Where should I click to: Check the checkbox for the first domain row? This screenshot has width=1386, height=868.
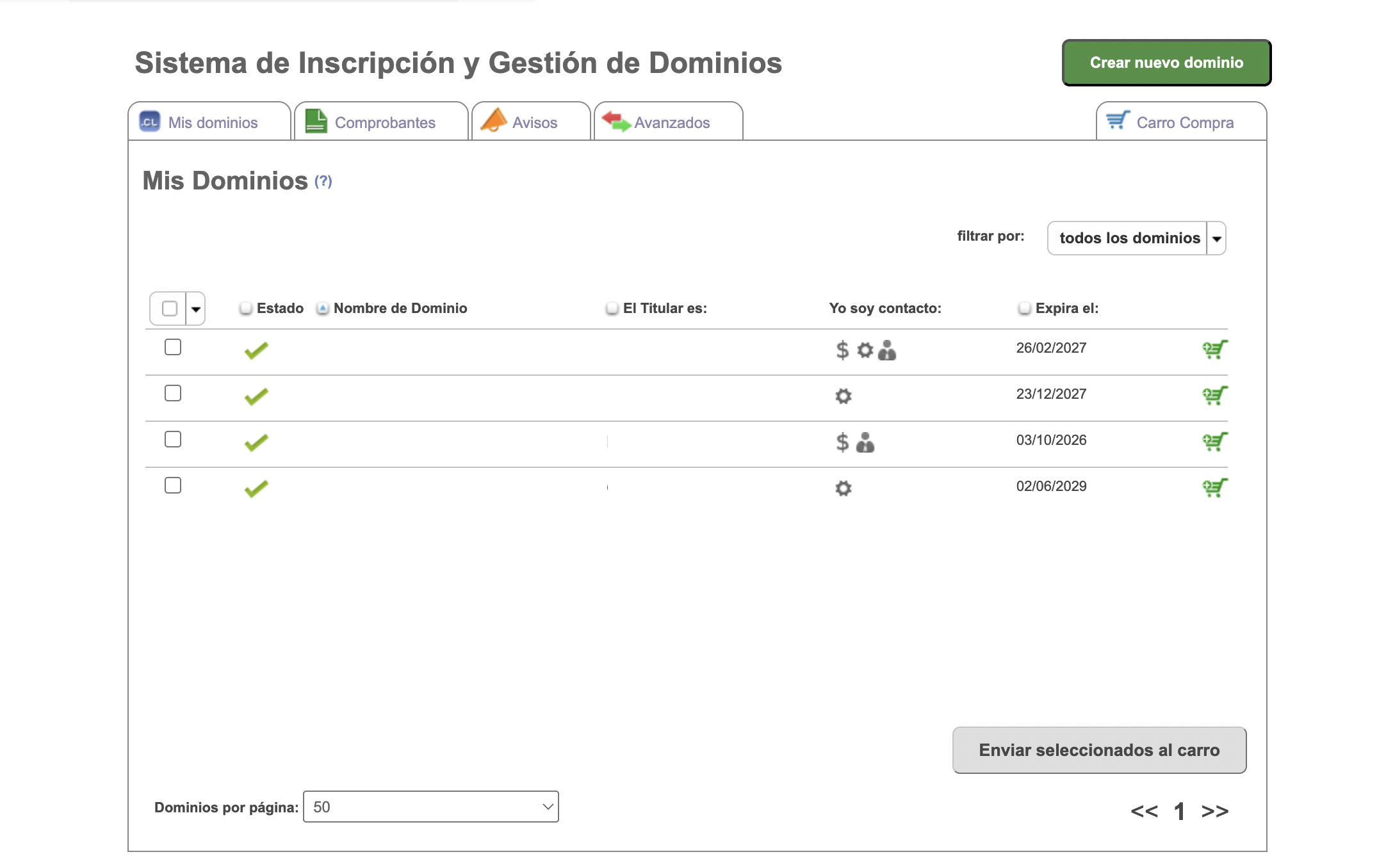173,347
